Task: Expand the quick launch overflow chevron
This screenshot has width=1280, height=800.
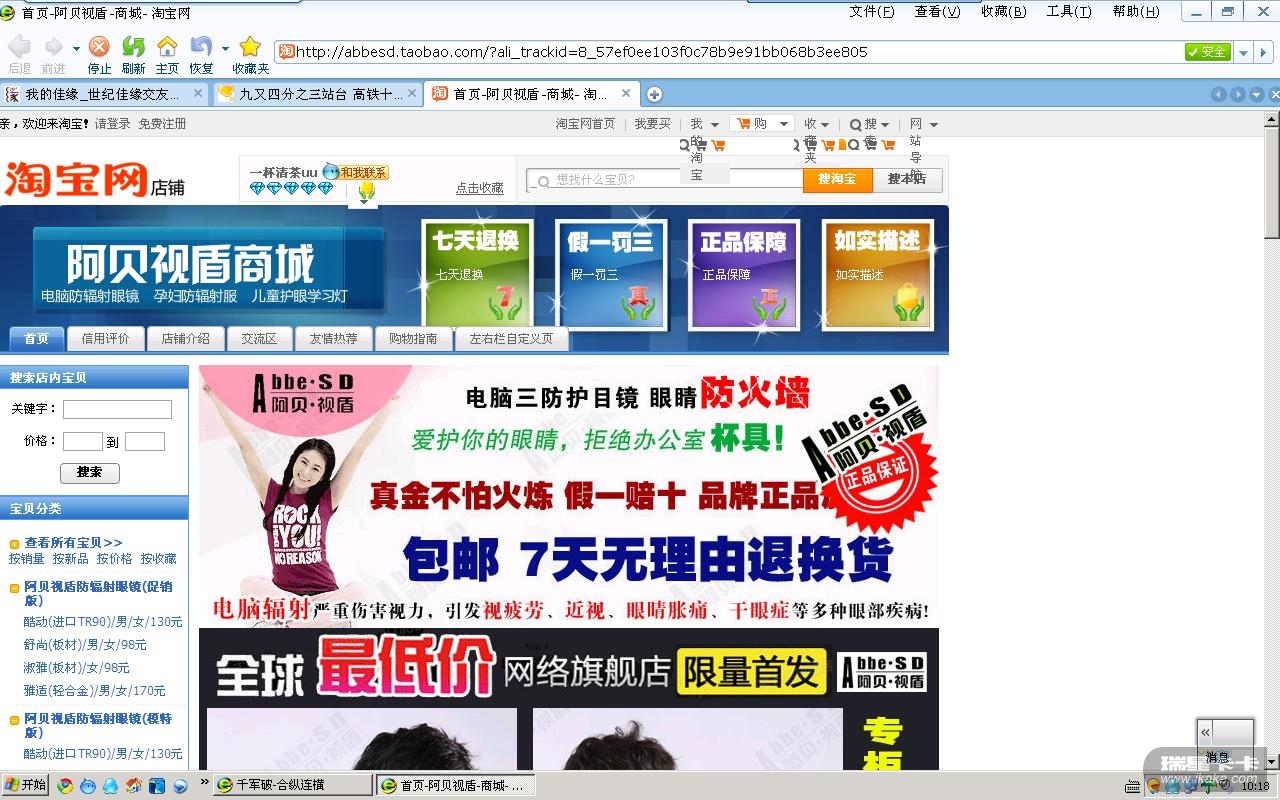Action: [x=204, y=782]
